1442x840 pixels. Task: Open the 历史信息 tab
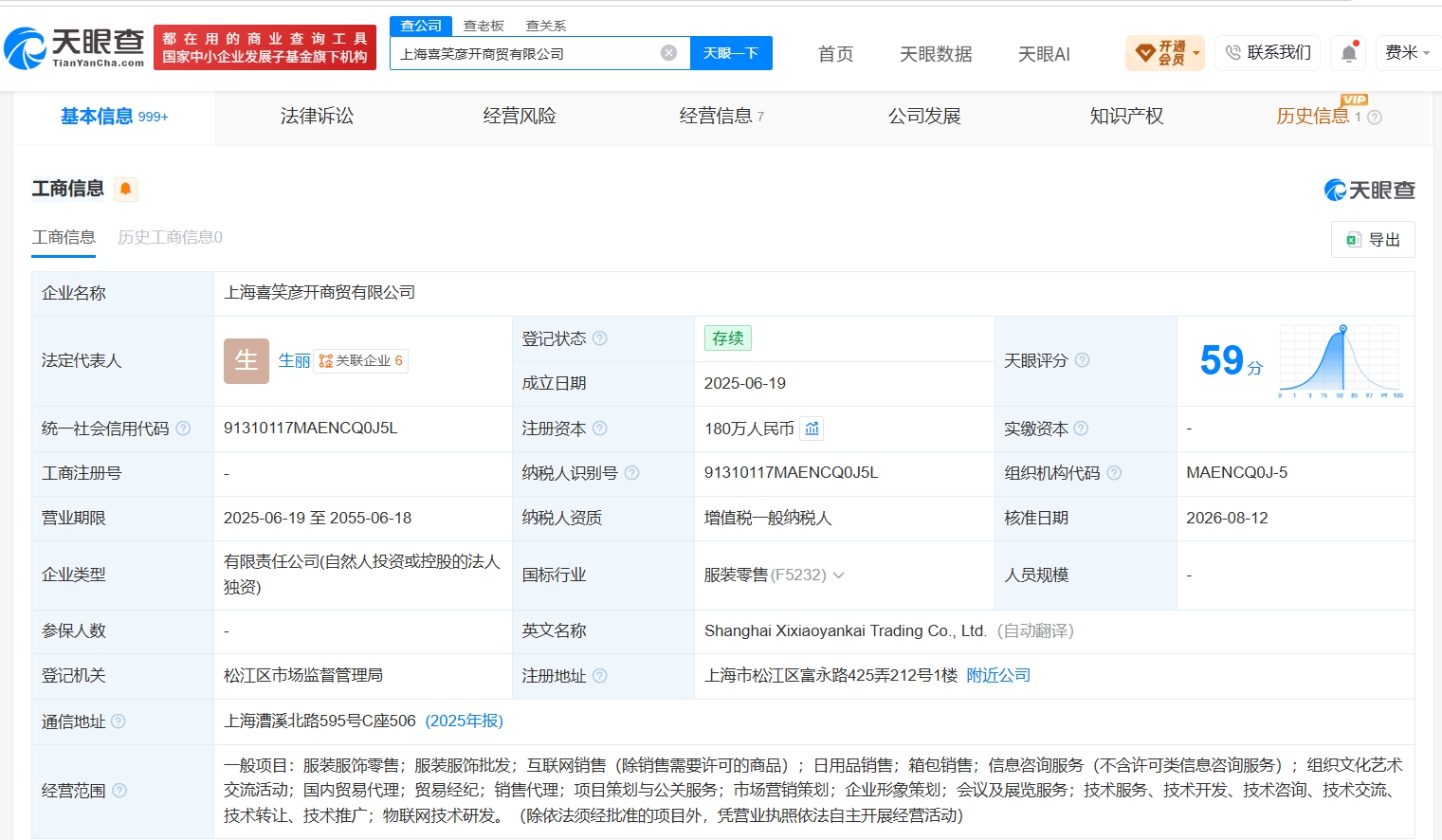coord(1312,116)
